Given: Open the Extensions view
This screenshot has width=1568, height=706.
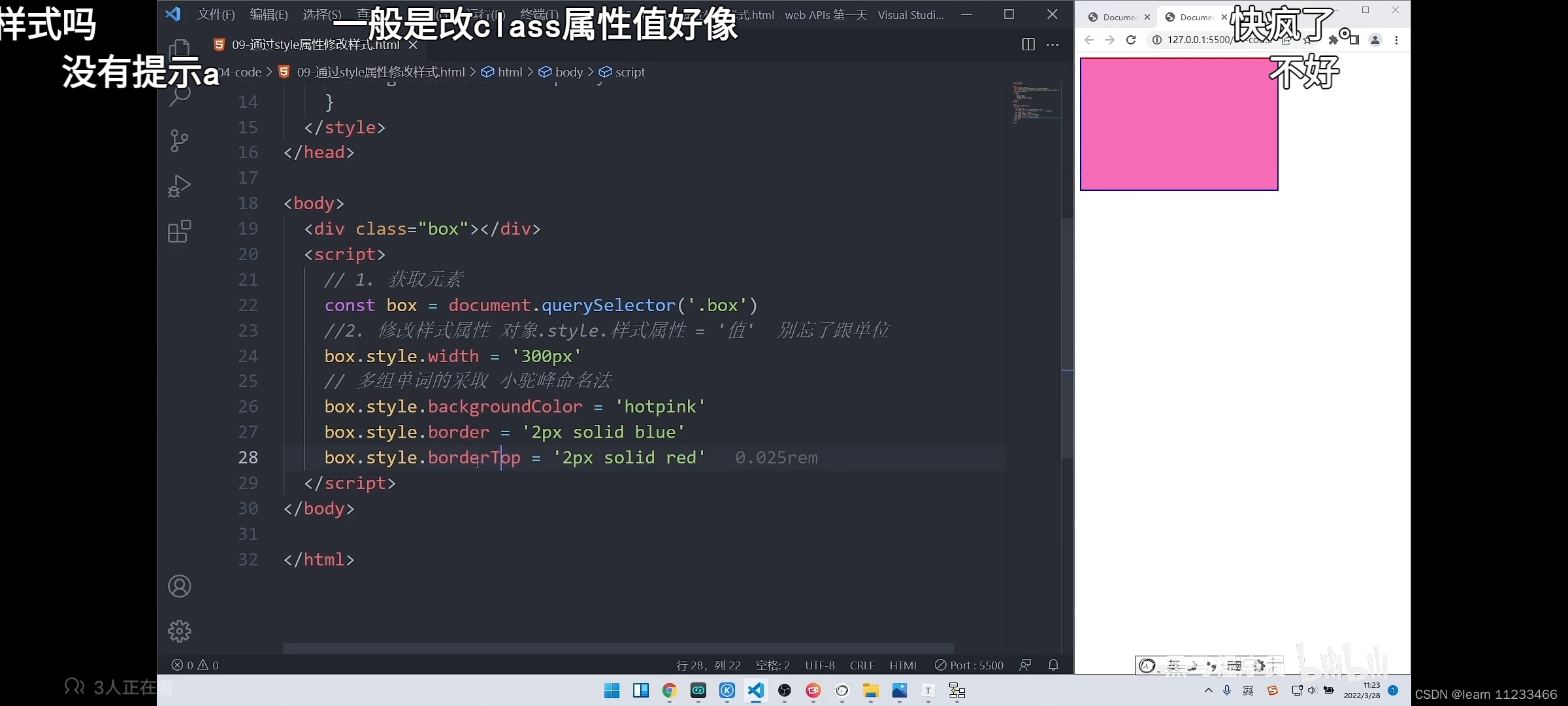Looking at the screenshot, I should (x=179, y=231).
